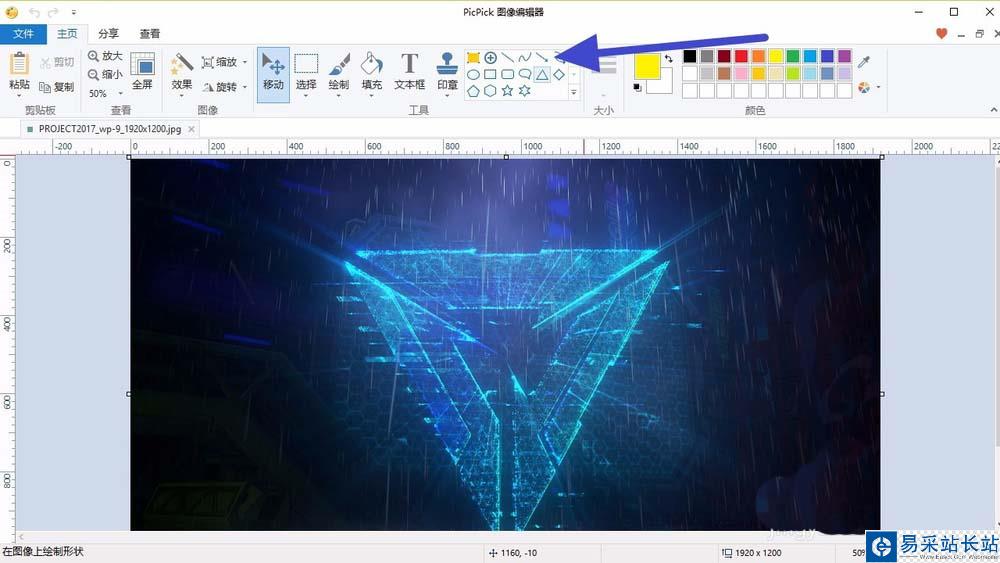The image size is (1000, 563).
Task: Click the yellow foreground color box
Action: pyautogui.click(x=647, y=67)
